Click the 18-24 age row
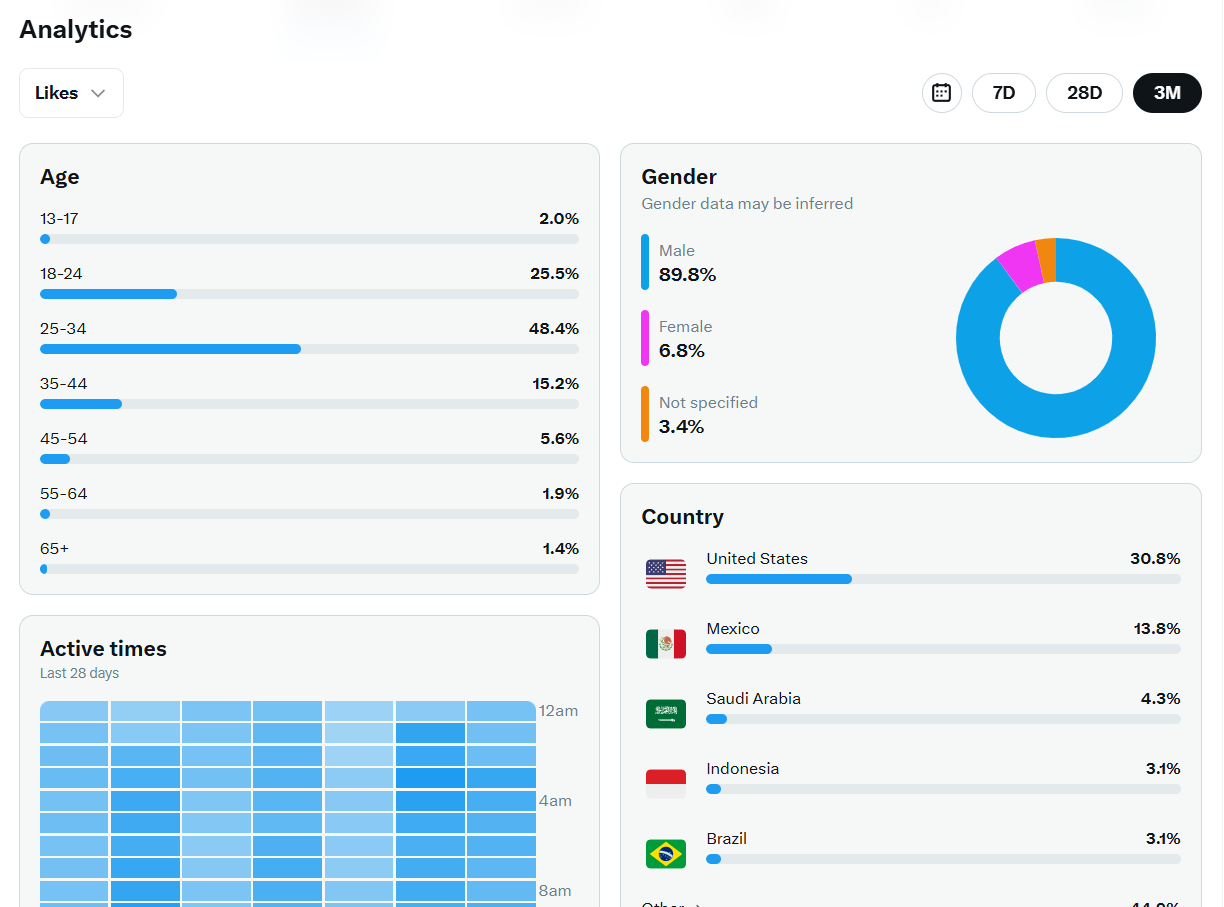 click(x=309, y=283)
